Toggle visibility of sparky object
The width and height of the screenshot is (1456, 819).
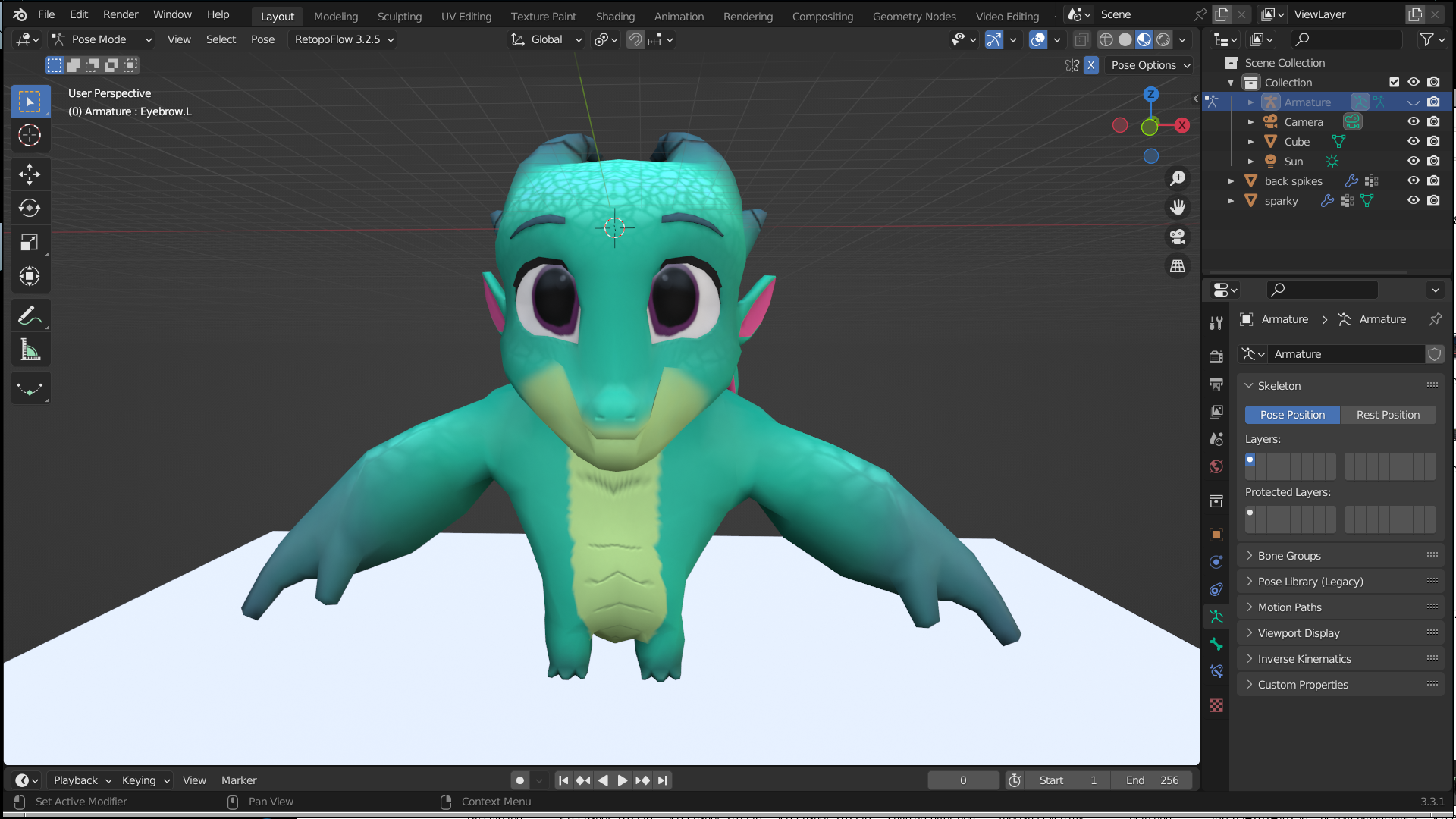(1414, 200)
